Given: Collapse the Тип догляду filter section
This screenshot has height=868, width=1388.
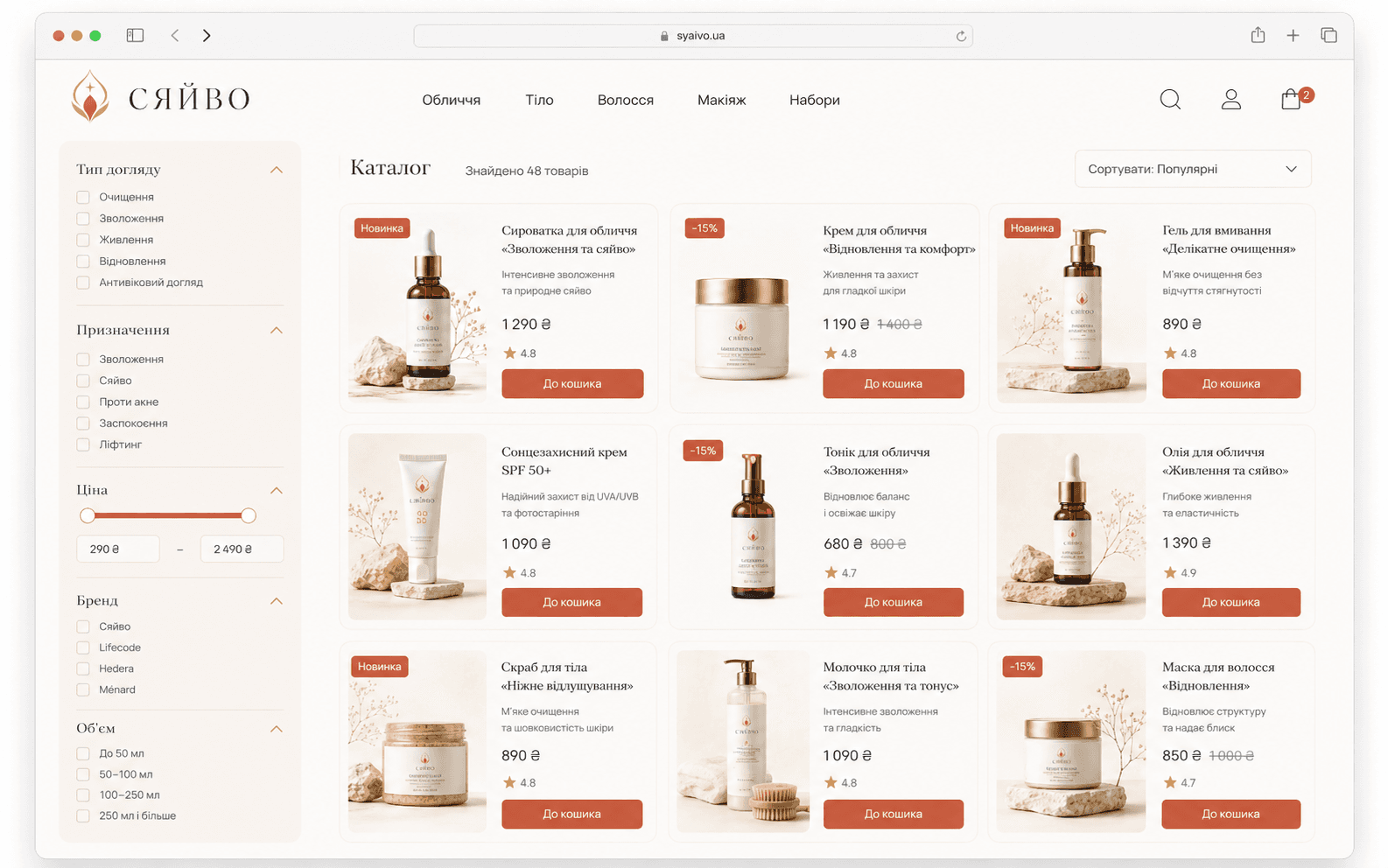Looking at the screenshot, I should 277,170.
